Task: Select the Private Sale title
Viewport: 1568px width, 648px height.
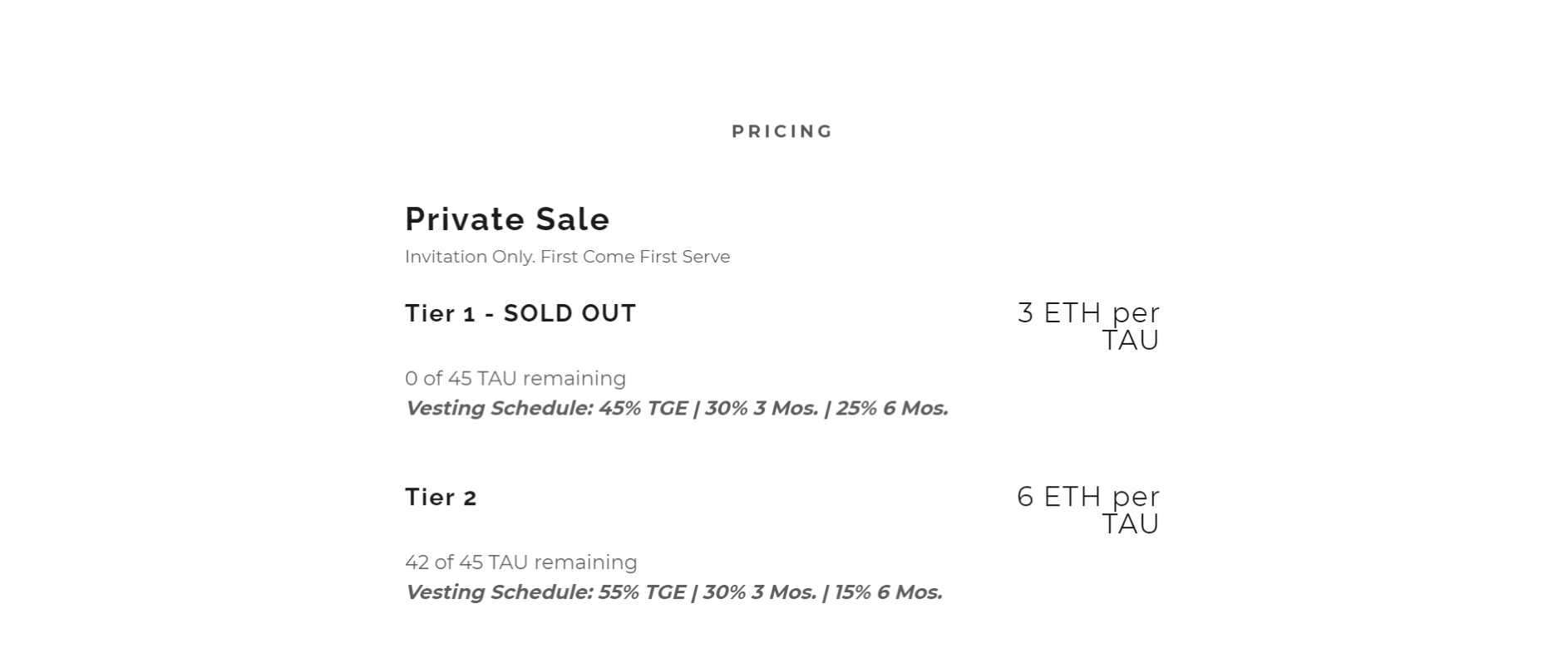Action: [507, 219]
